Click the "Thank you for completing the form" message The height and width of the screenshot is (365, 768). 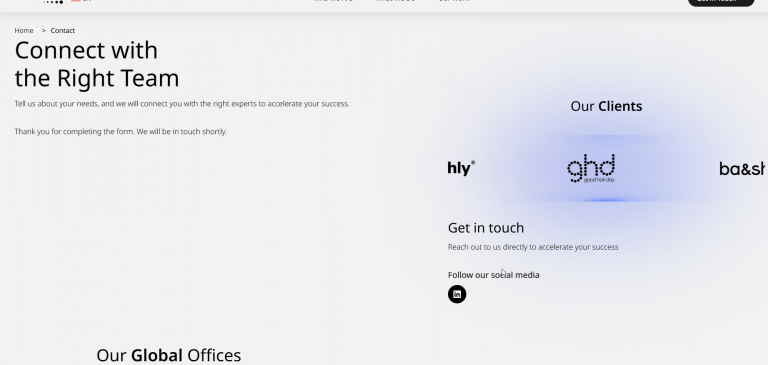tap(120, 131)
